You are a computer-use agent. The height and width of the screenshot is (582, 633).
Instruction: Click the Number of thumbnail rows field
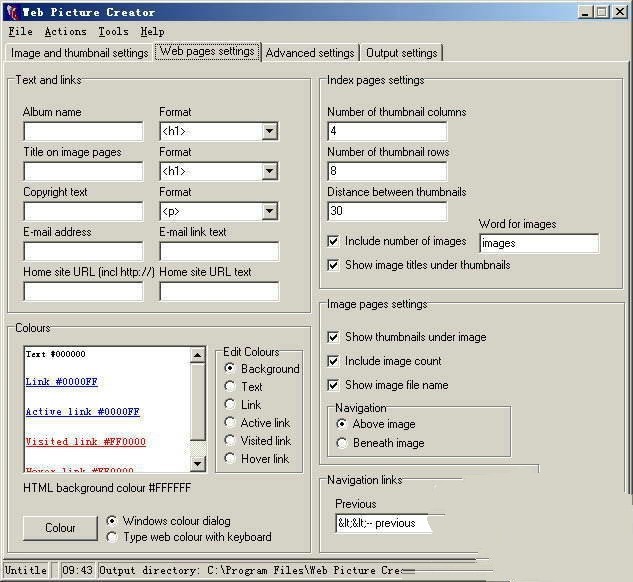tap(387, 171)
